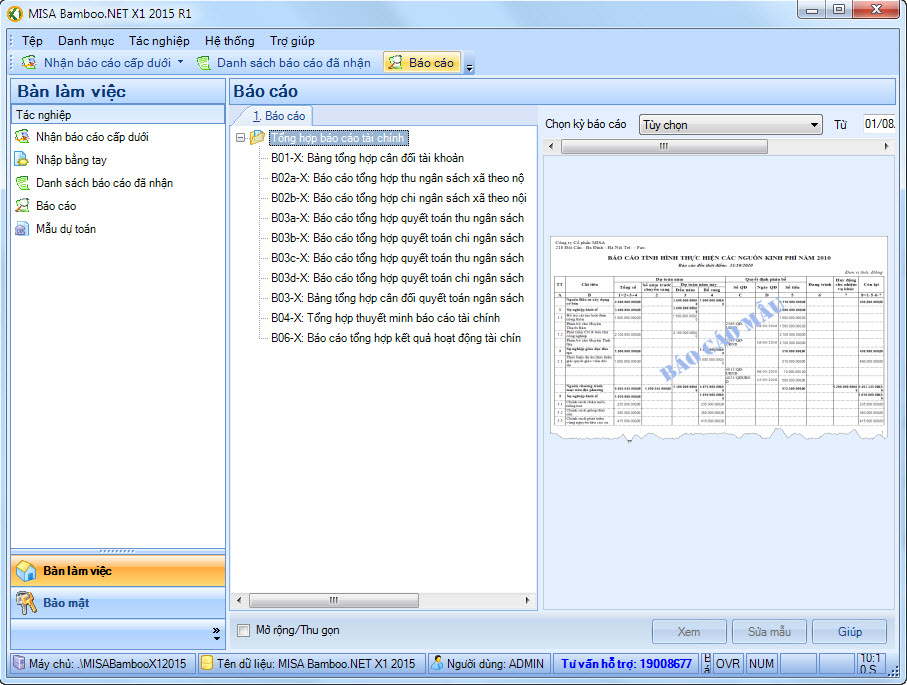Open the Hệ thống menu

230,41
